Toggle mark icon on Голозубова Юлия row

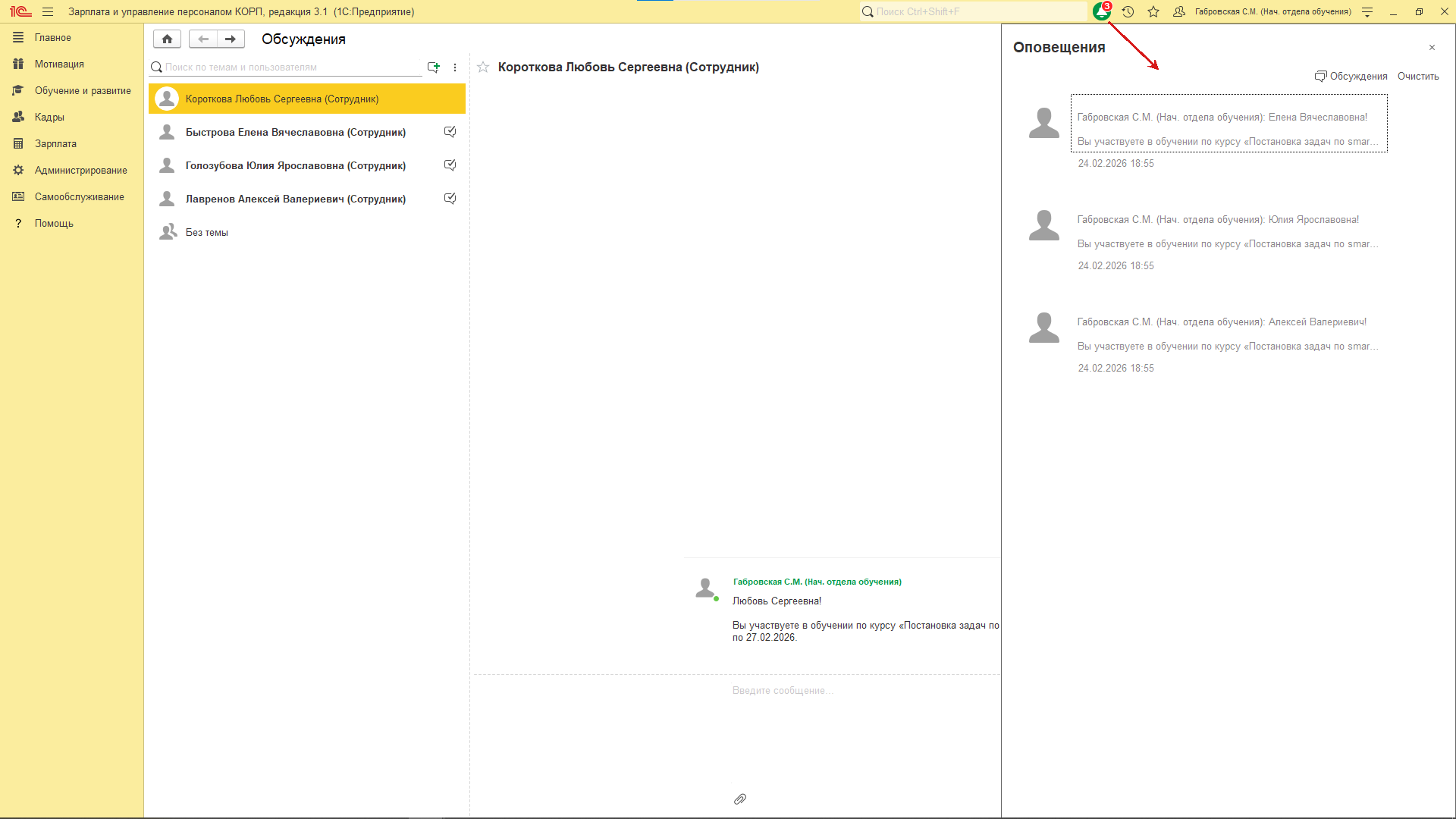point(450,165)
